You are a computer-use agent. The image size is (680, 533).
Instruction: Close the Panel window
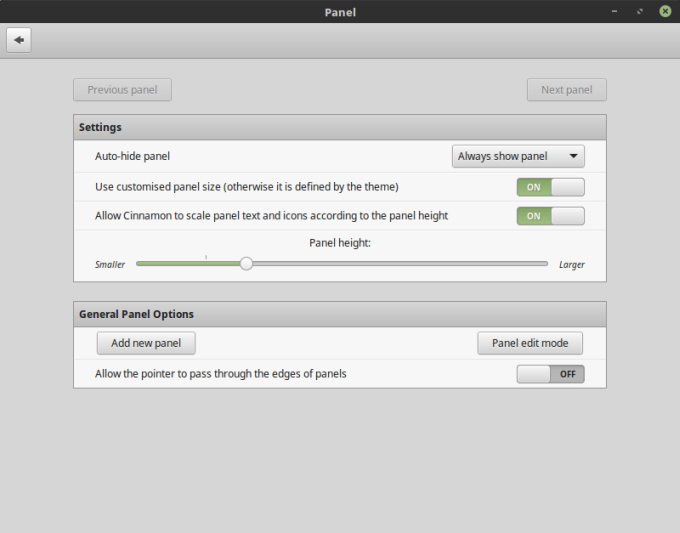point(665,11)
